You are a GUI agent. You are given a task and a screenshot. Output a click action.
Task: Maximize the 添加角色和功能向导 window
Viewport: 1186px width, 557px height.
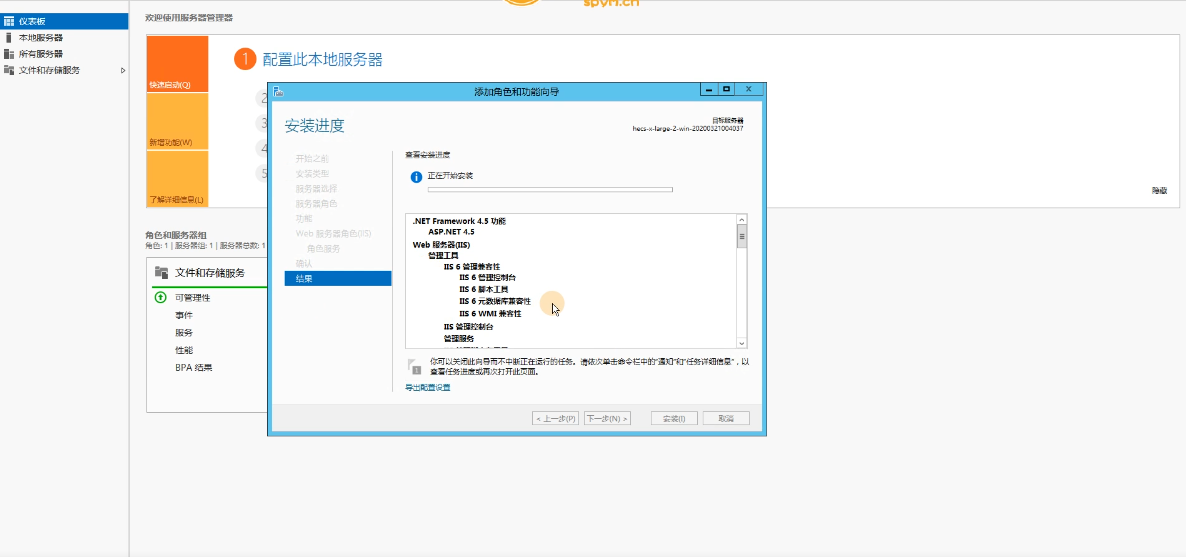coord(727,89)
